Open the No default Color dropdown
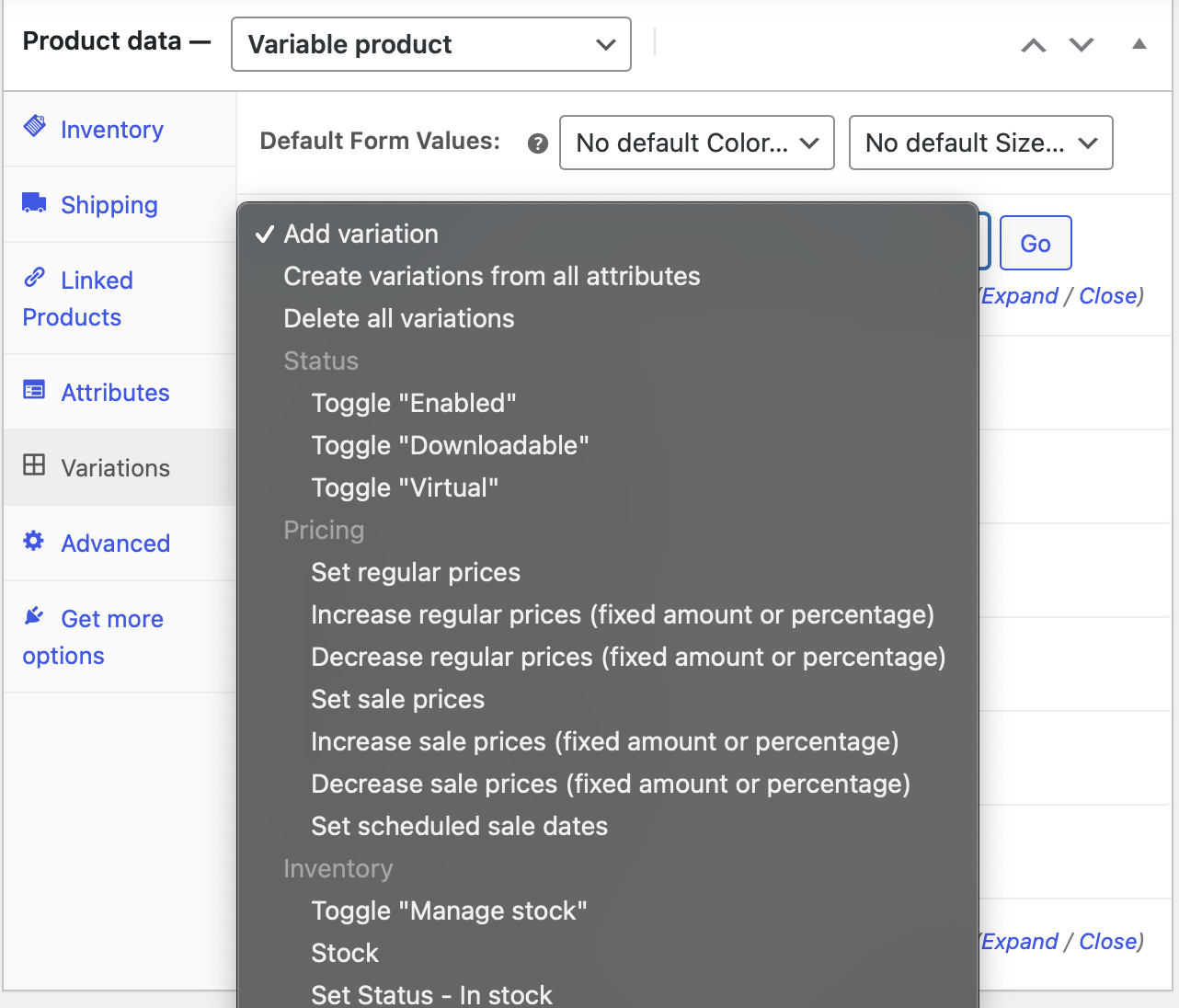1179x1008 pixels. 697,143
